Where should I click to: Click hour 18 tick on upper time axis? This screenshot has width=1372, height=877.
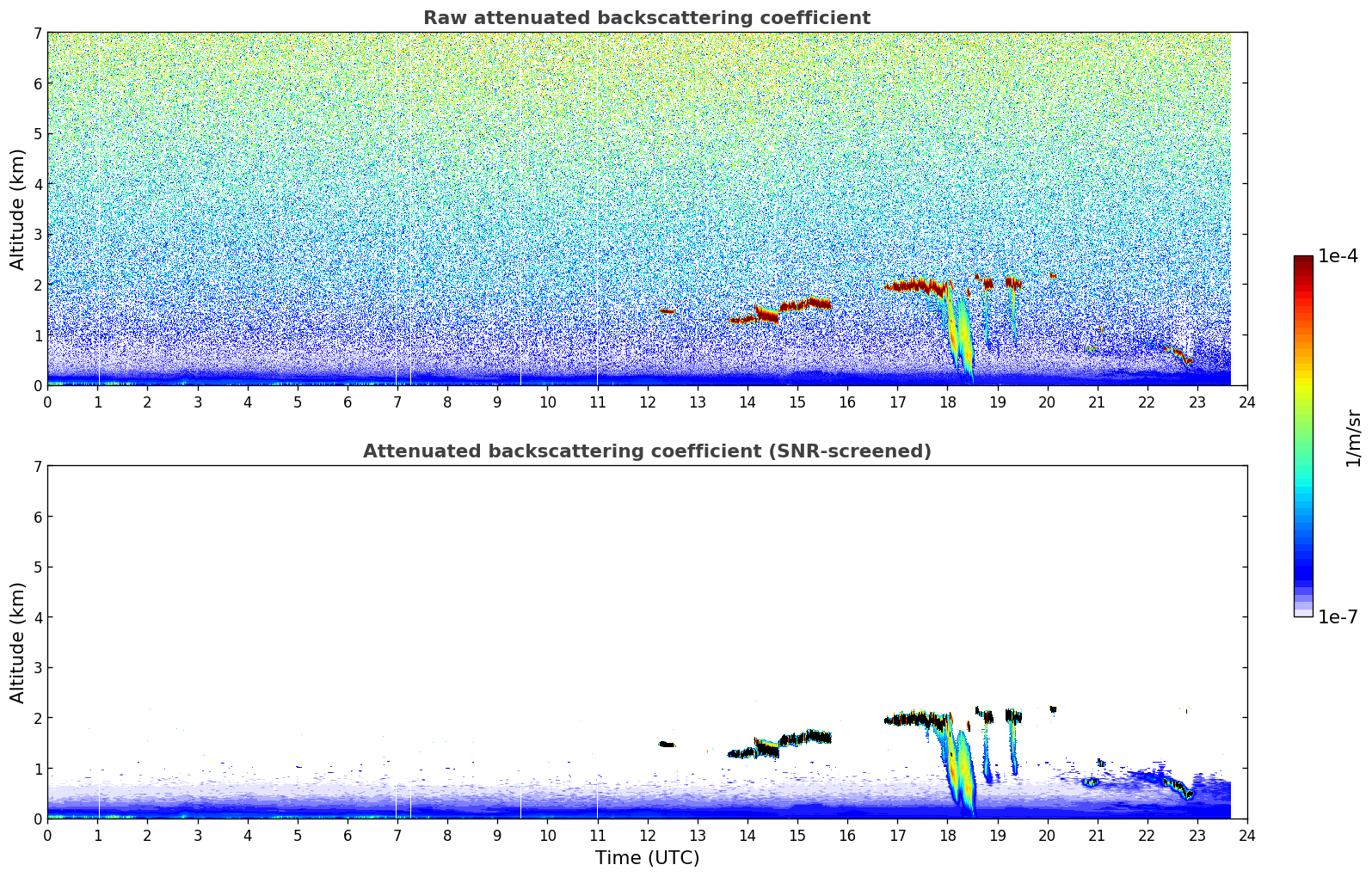click(x=947, y=402)
